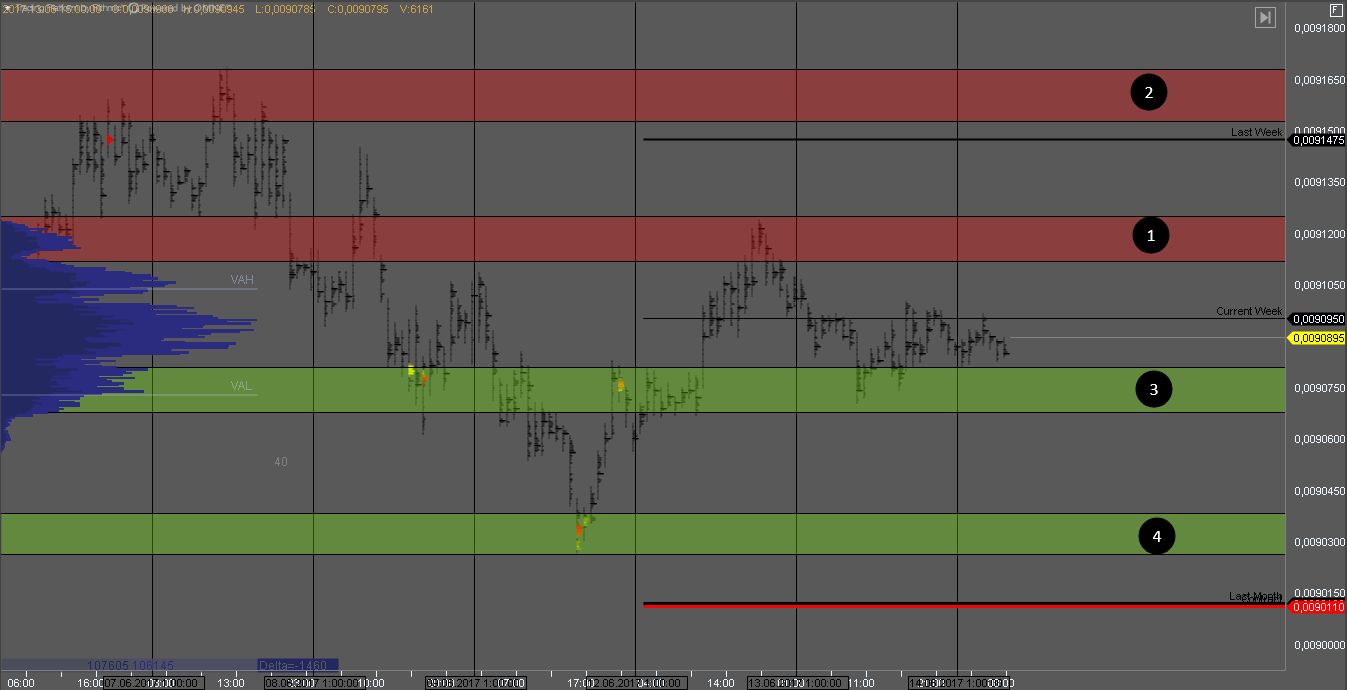Click the VAH label on volume profile
The height and width of the screenshot is (690, 1347).
tap(242, 279)
